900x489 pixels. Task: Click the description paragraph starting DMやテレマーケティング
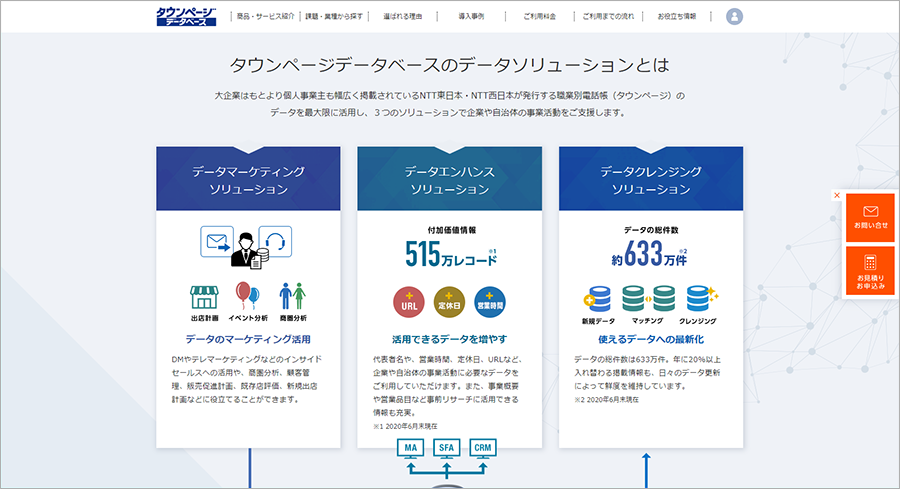coord(246,379)
